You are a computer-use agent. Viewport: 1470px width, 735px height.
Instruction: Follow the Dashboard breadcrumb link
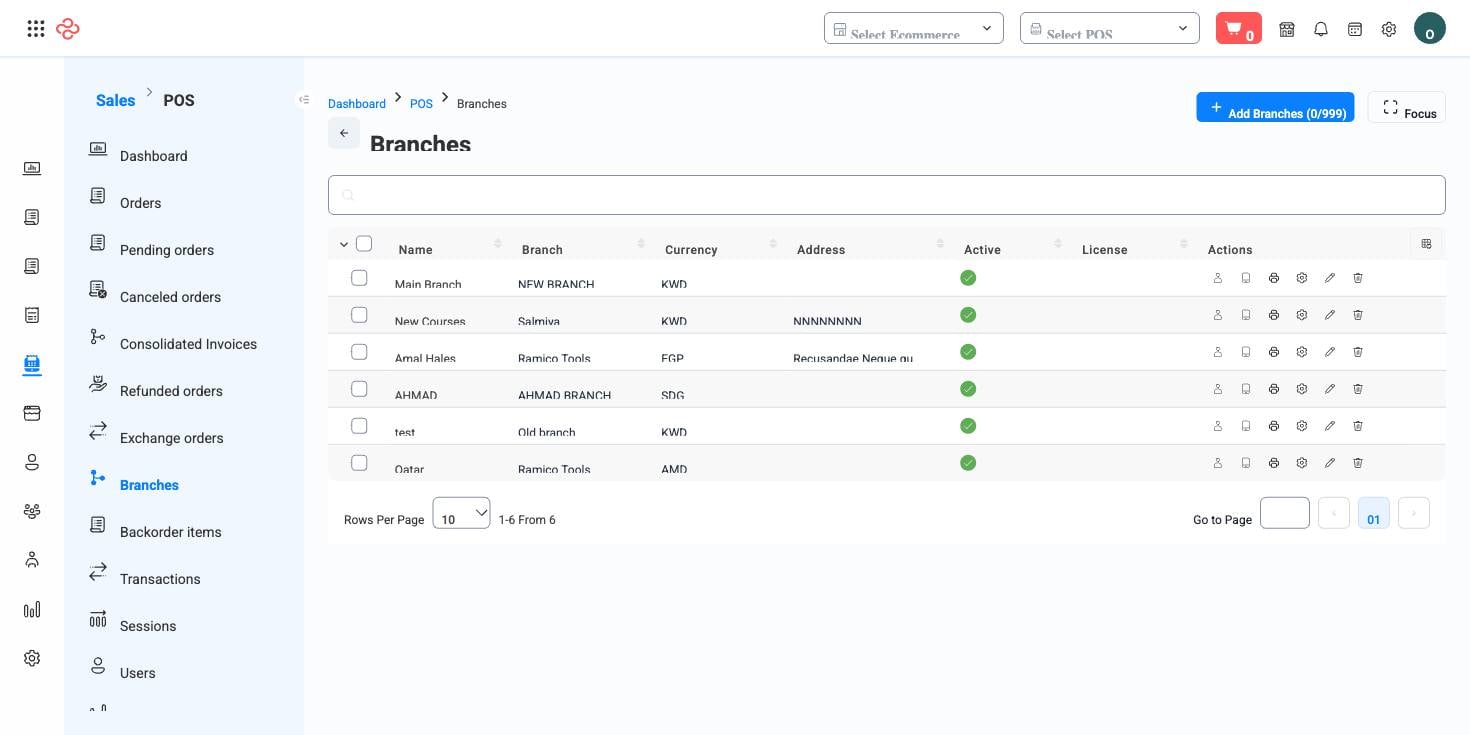[357, 104]
